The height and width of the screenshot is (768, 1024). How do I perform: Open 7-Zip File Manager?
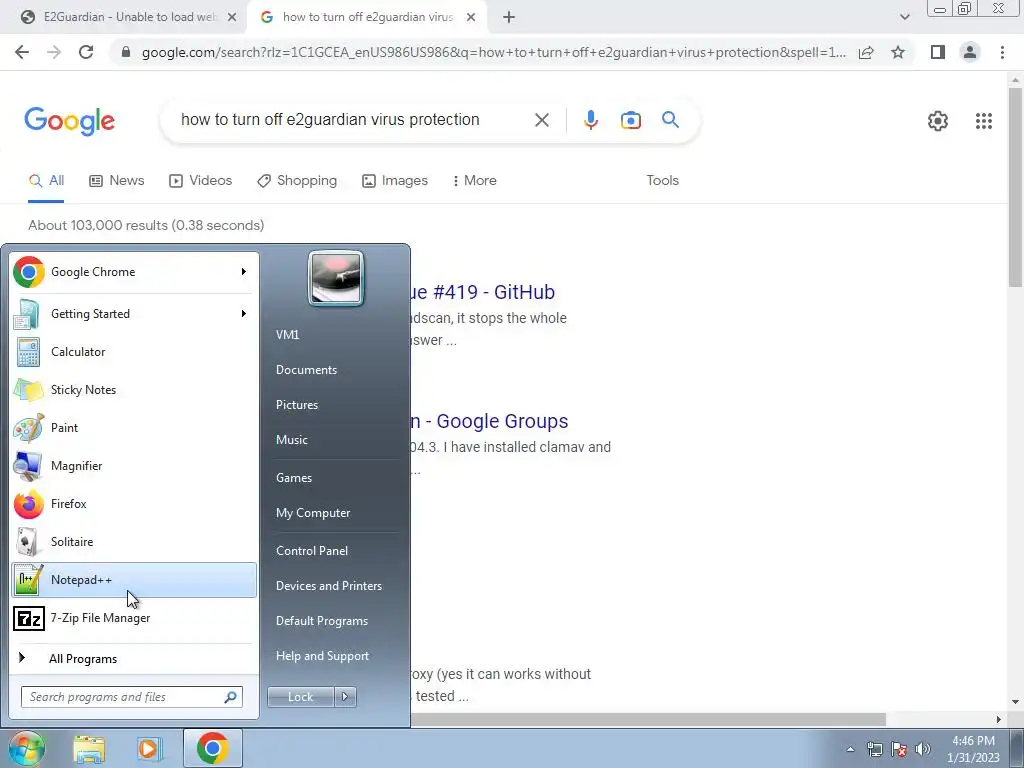pos(134,618)
